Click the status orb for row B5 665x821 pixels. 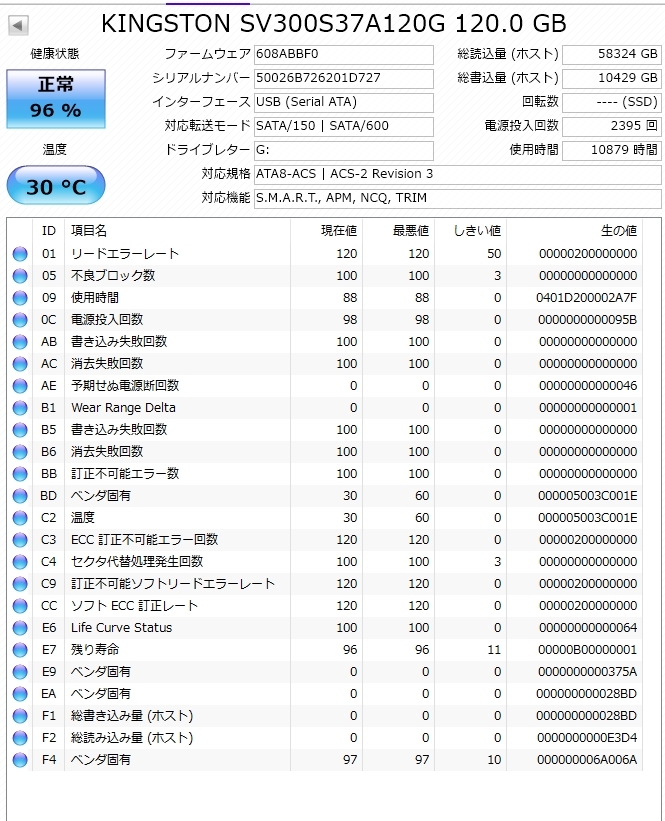[x=20, y=430]
